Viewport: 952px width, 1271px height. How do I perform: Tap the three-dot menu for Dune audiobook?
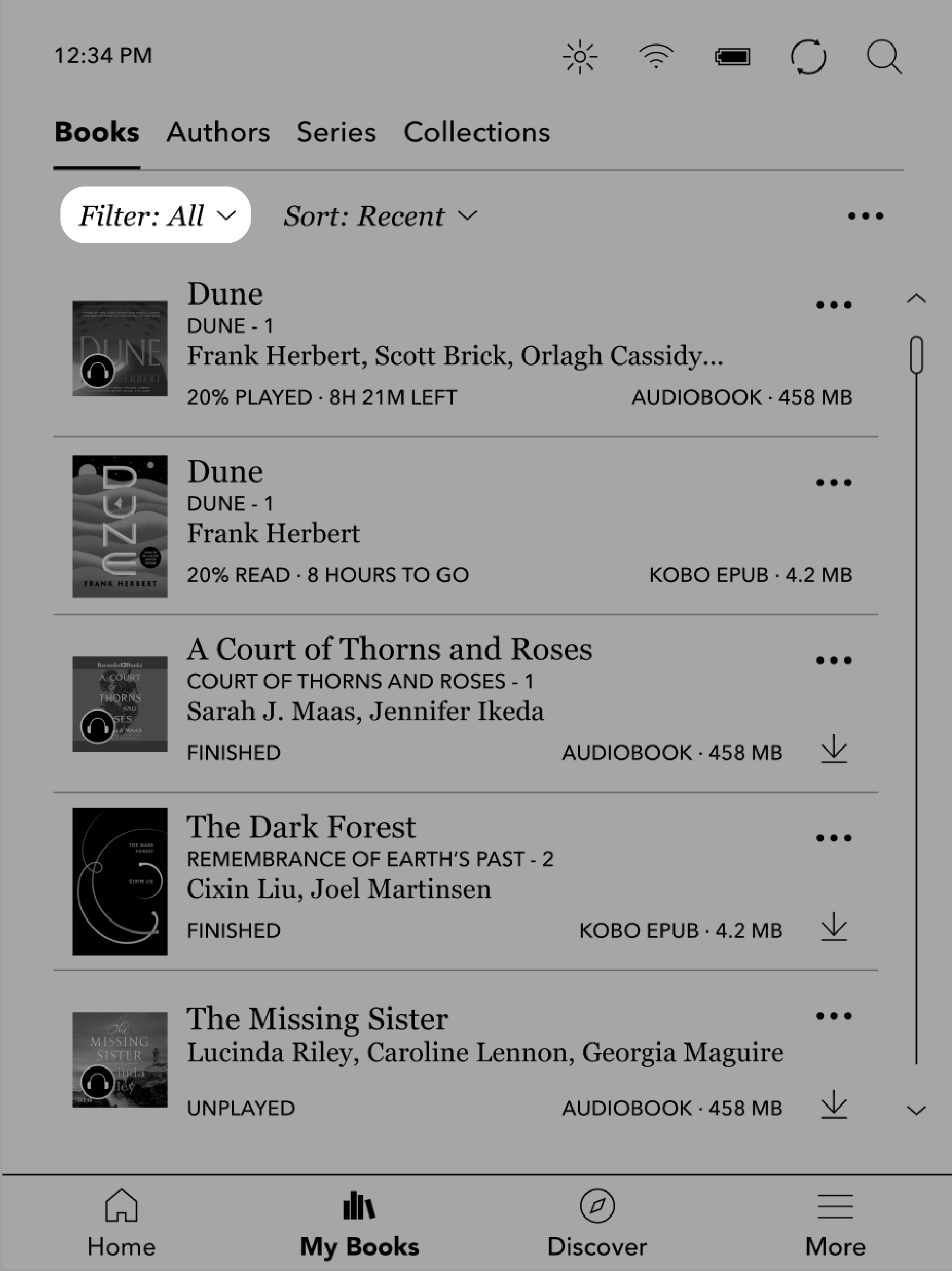832,304
